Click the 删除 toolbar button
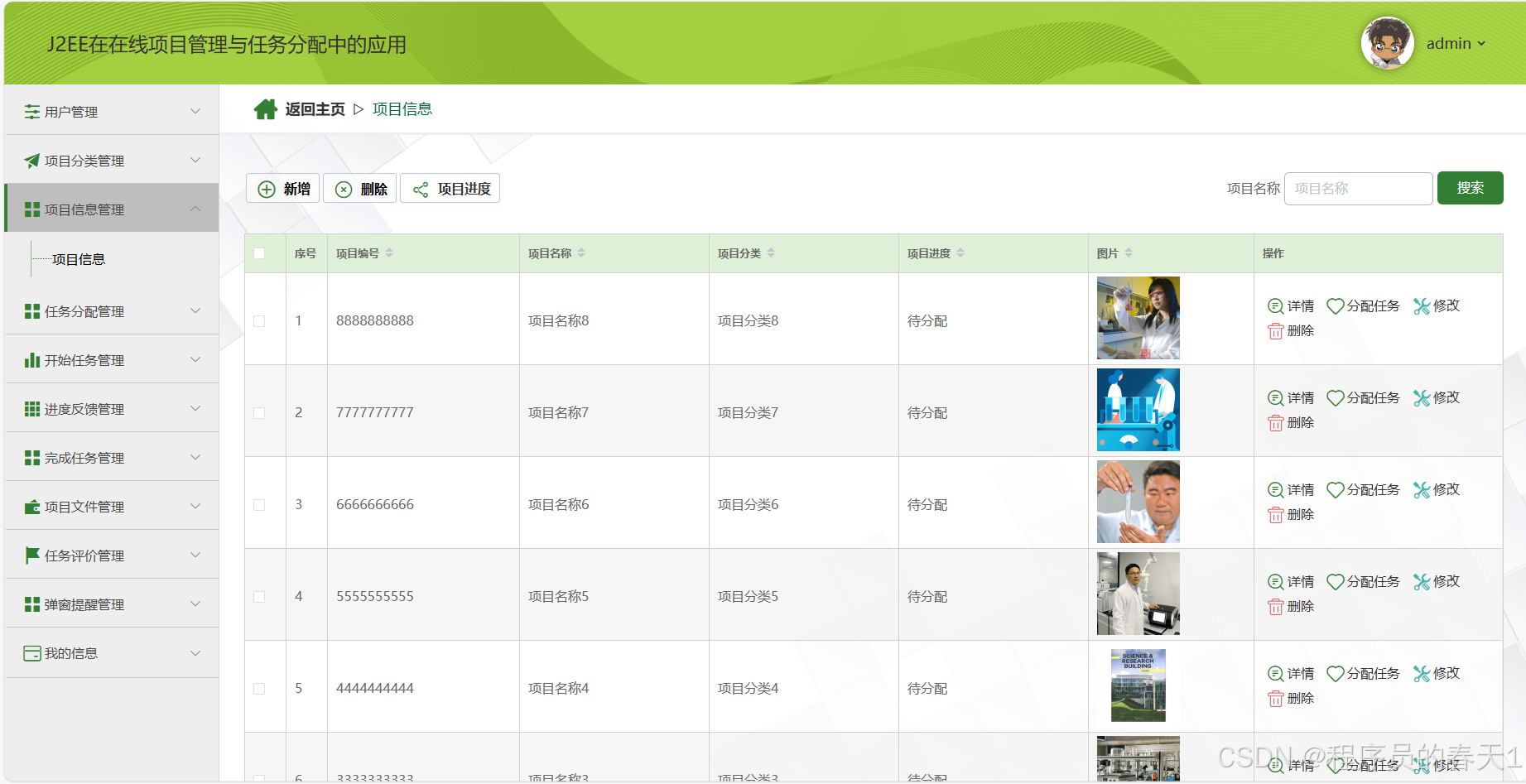The height and width of the screenshot is (784, 1526). click(360, 189)
